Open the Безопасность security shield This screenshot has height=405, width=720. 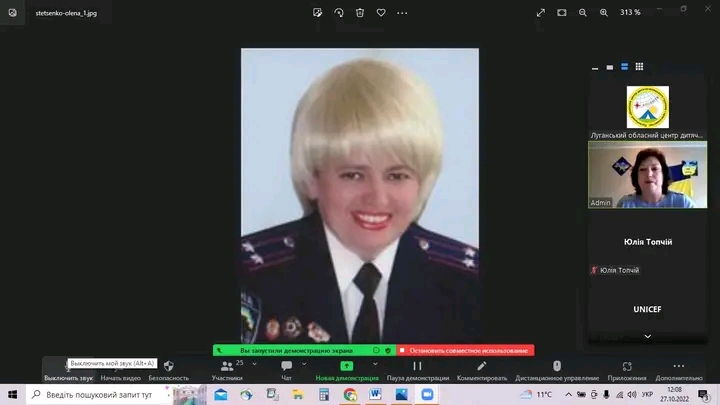(169, 371)
